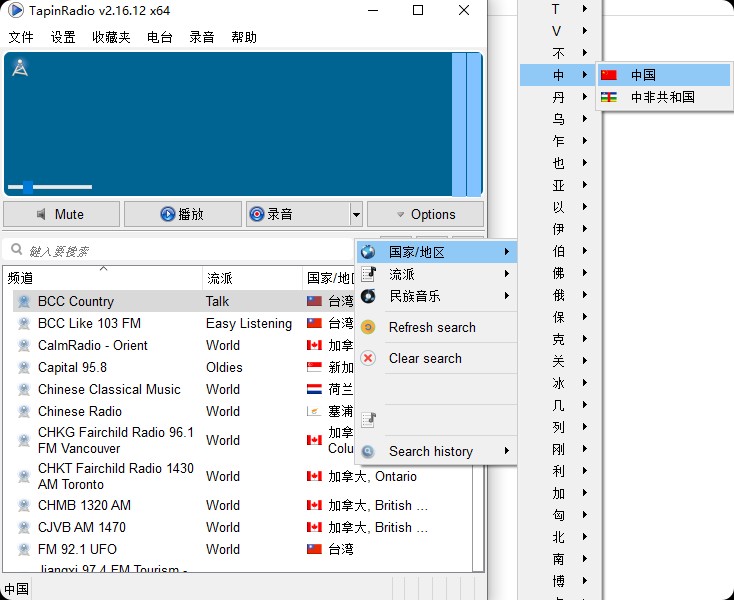Expand the Search history submenu
This screenshot has width=734, height=600.
click(436, 451)
